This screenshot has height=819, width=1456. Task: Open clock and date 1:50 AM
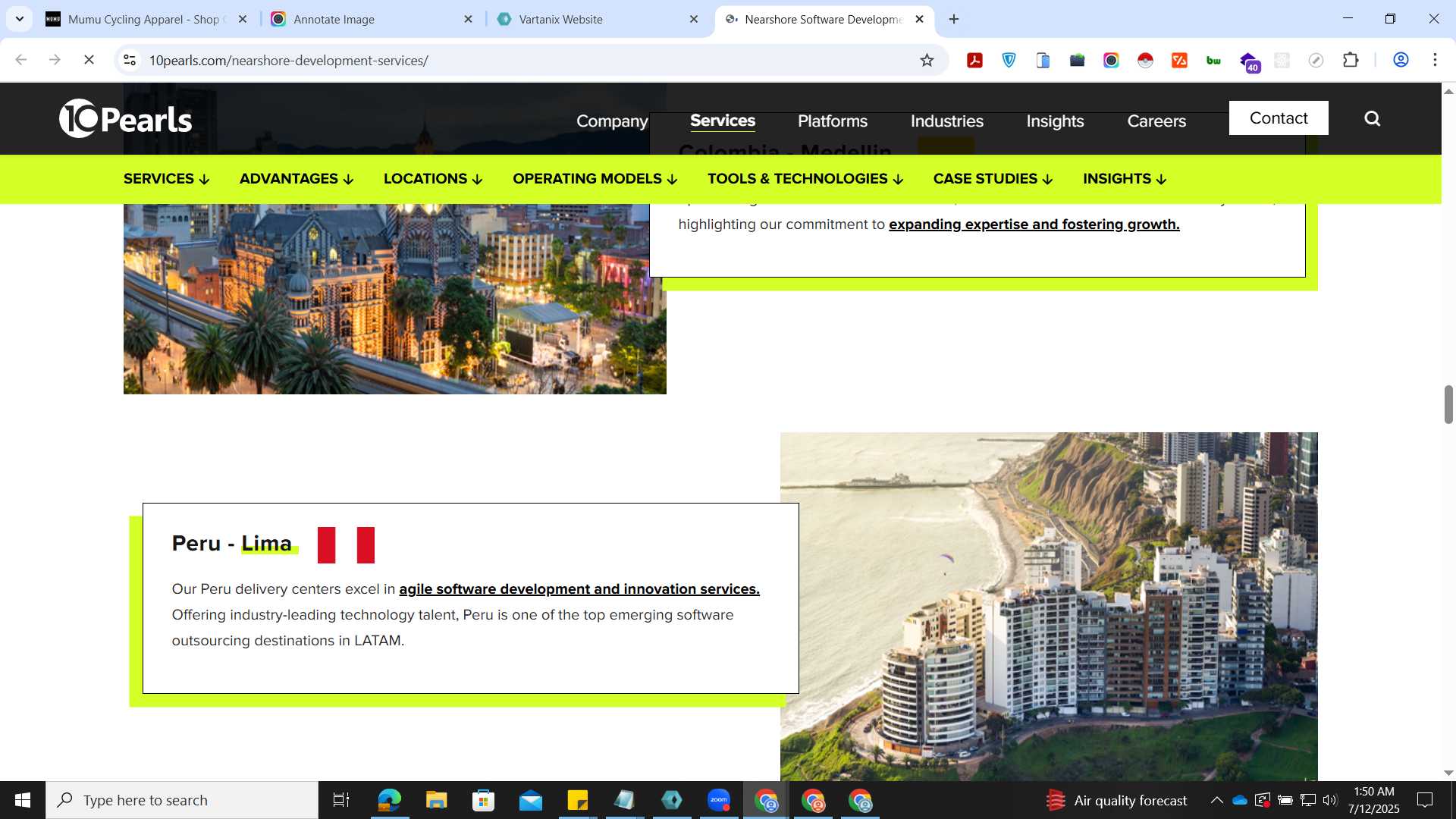point(1373,800)
